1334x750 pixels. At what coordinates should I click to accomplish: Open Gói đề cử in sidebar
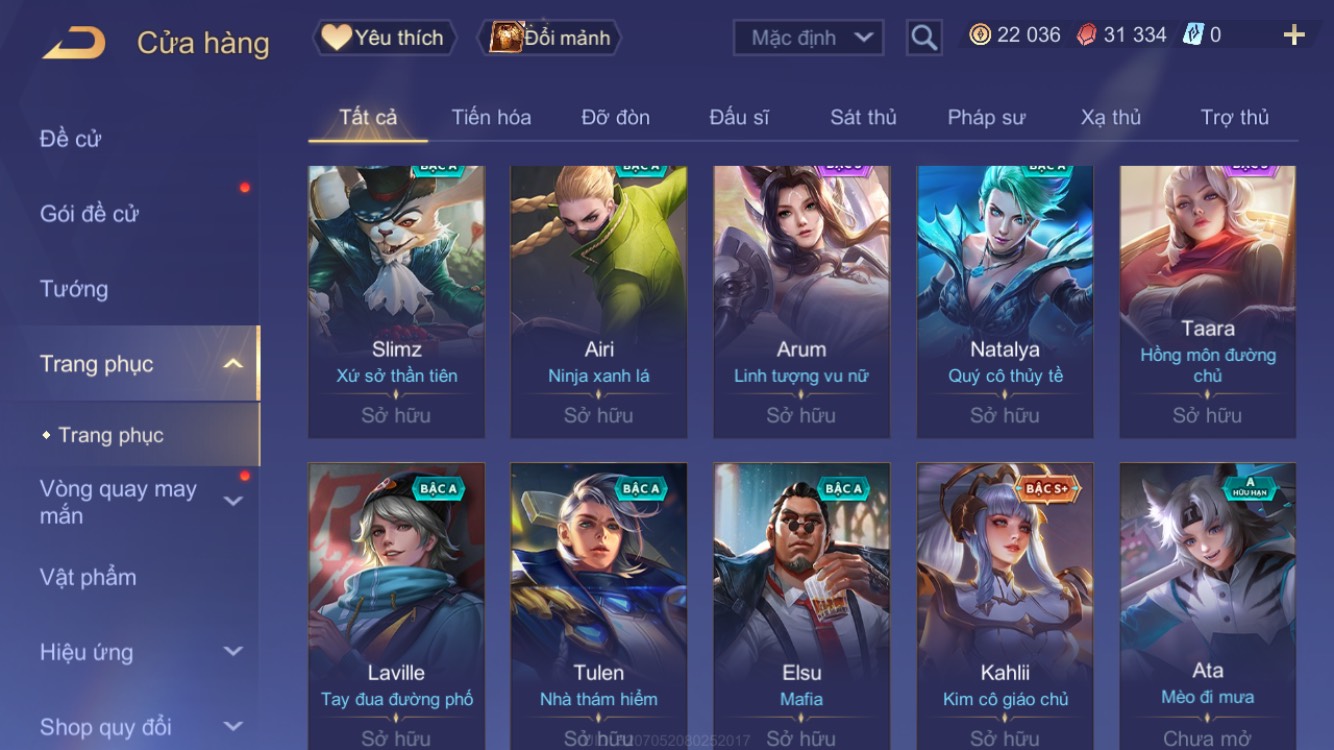pos(89,213)
